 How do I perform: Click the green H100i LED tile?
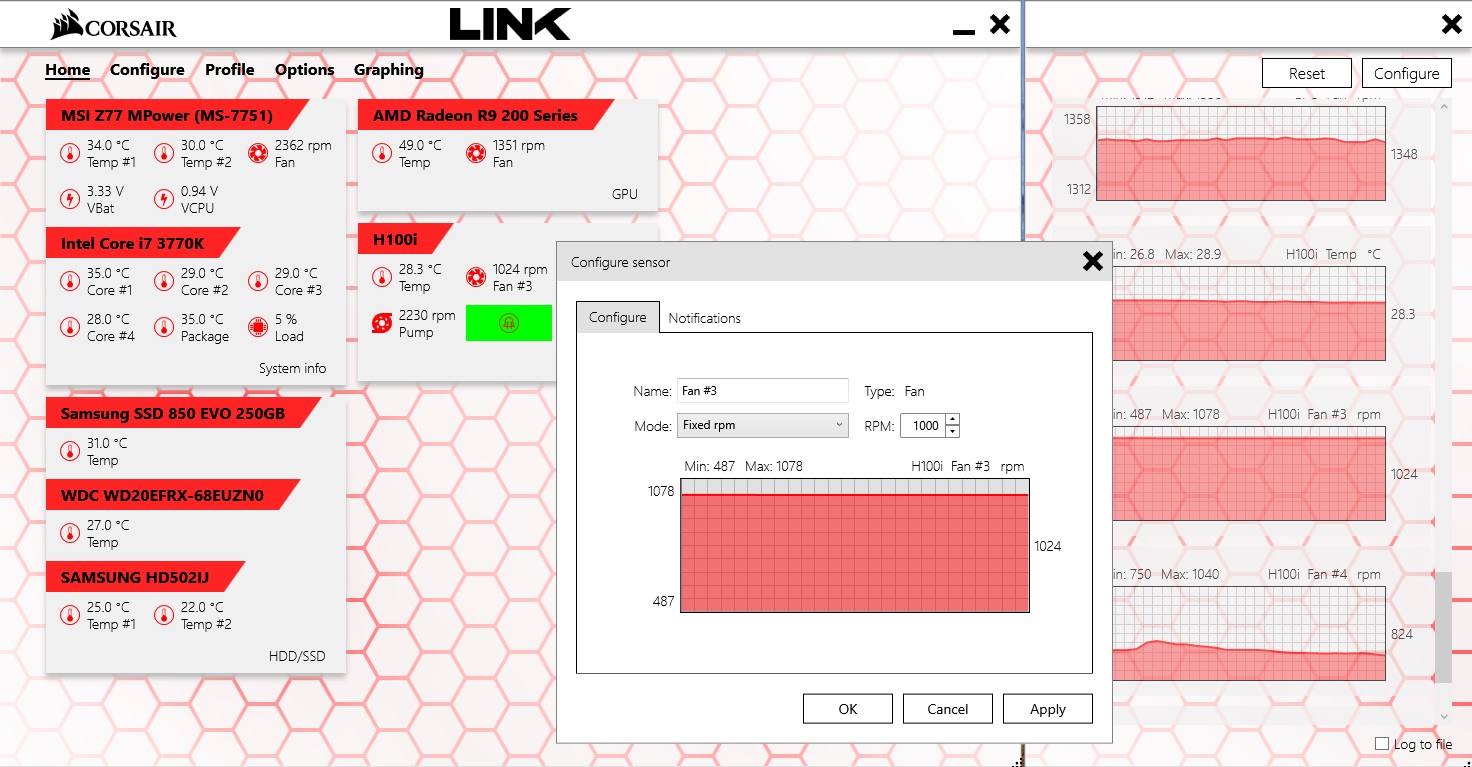click(x=509, y=324)
